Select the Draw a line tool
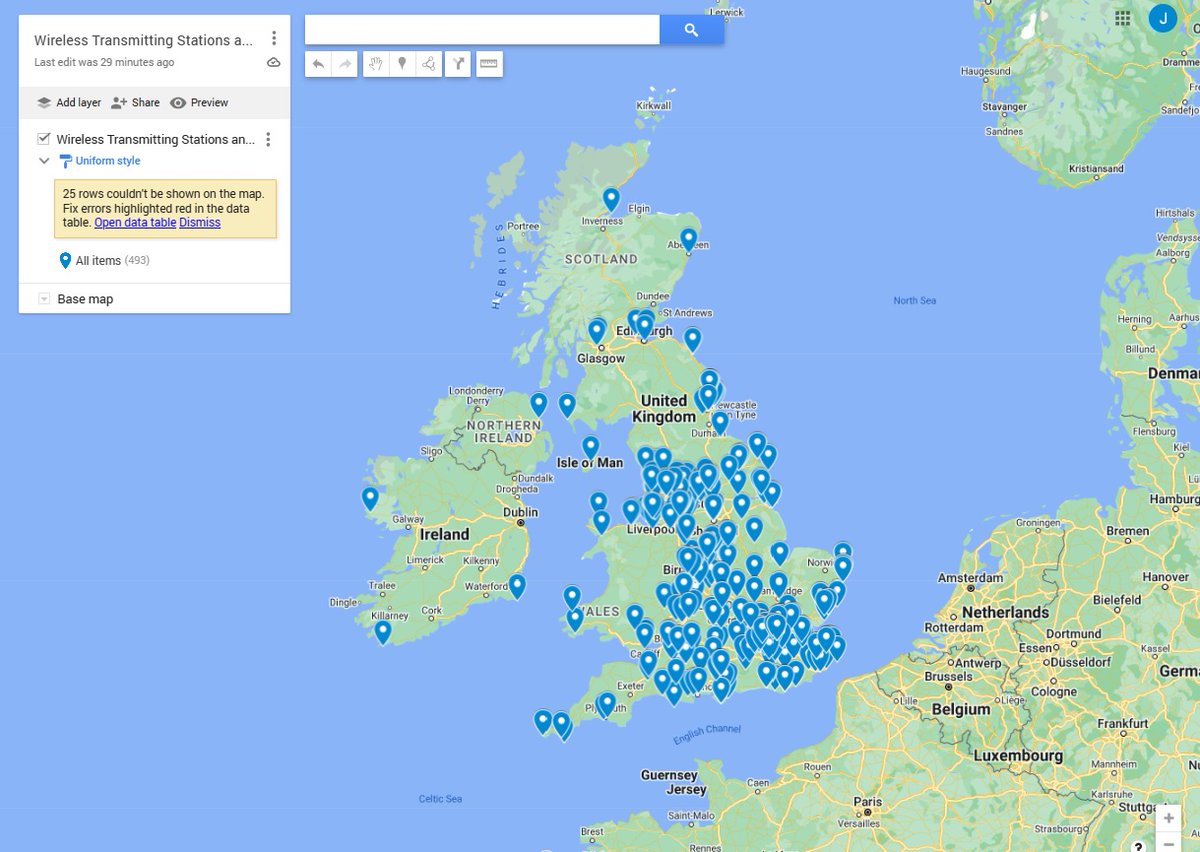 429,63
